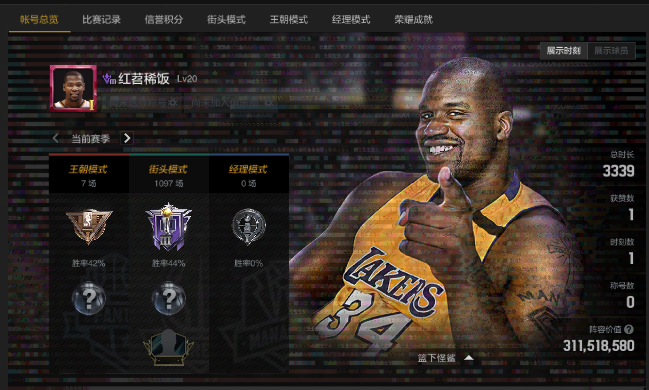Click the question-mark orb under 胜率42%
This screenshot has height=390, width=649.
(x=89, y=298)
